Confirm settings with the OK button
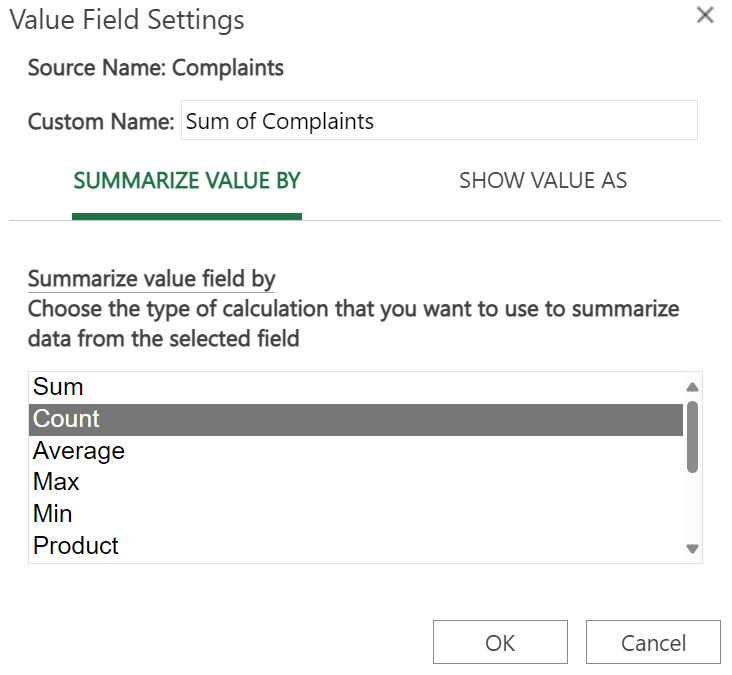 [500, 642]
